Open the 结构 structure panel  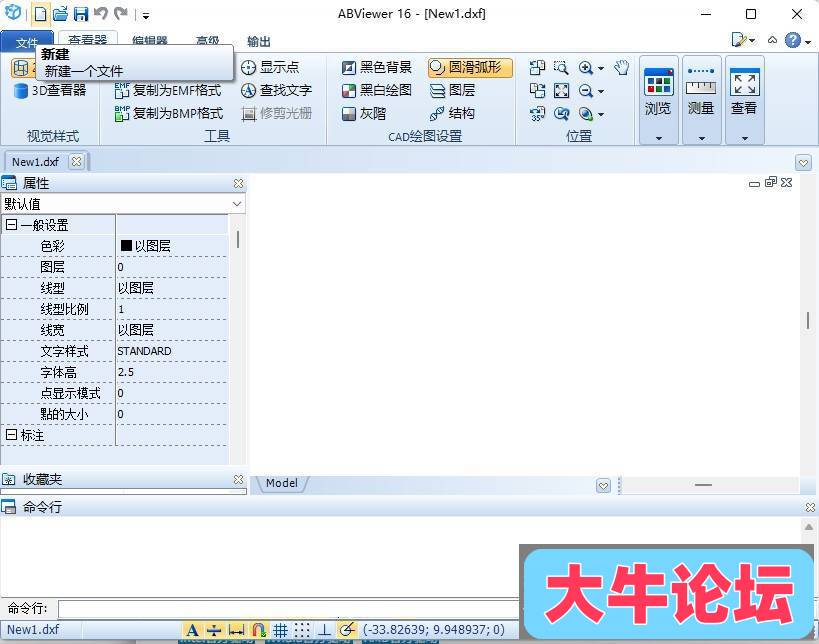point(452,113)
